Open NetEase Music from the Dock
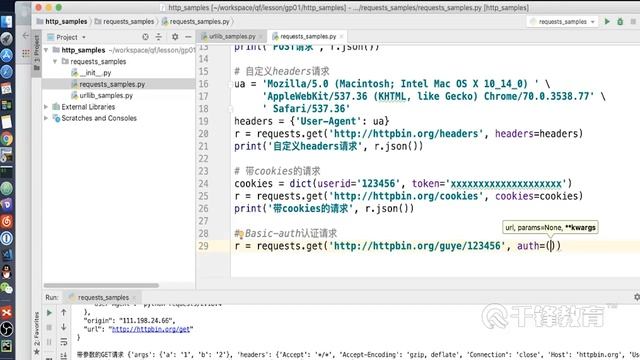Screen dimensions: 640x360 click(7, 222)
